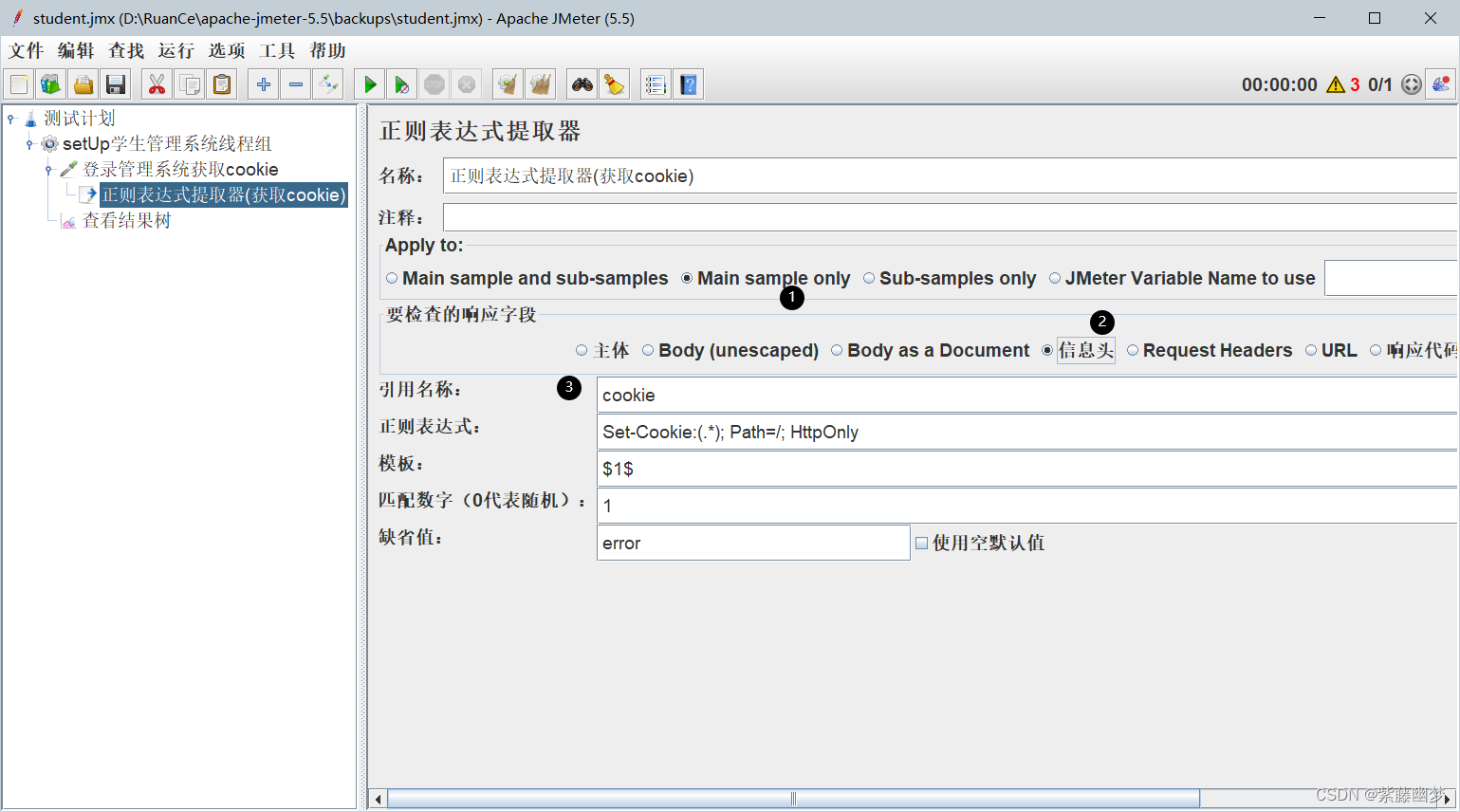Start the test with green play icon

pyautogui.click(x=370, y=84)
